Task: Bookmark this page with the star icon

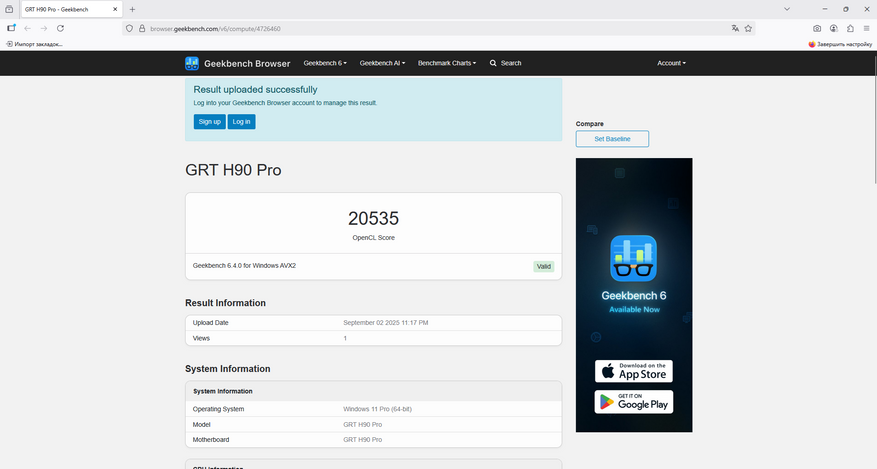Action: tap(748, 28)
